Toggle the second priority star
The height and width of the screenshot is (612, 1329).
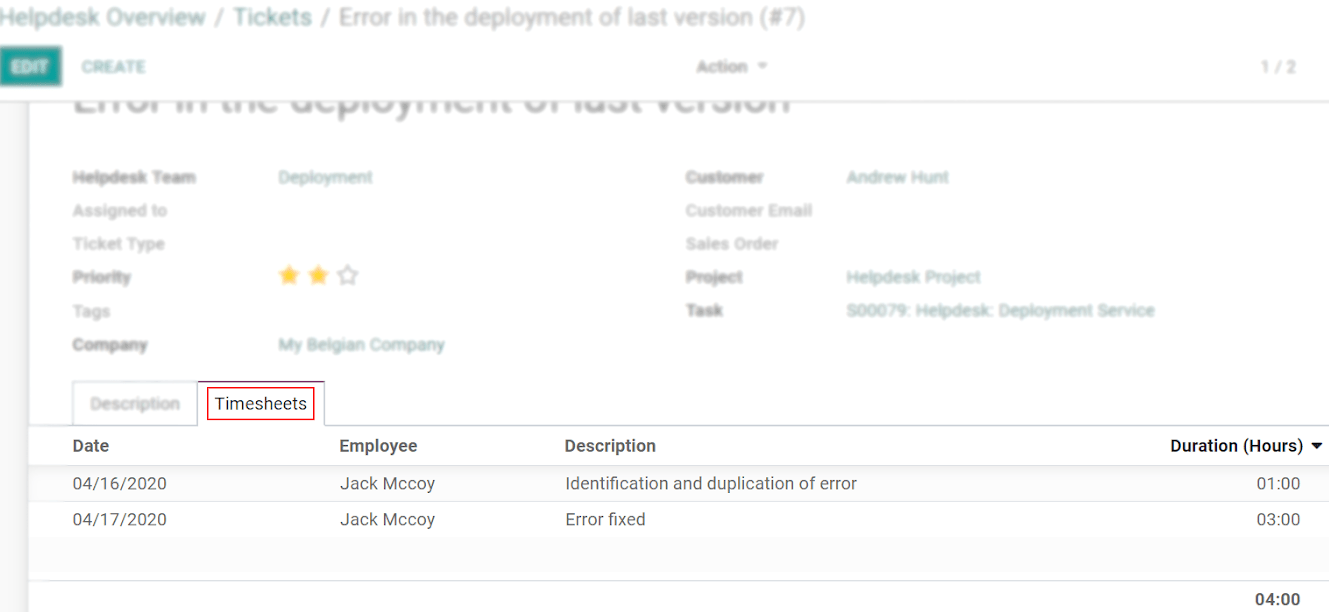click(x=318, y=275)
